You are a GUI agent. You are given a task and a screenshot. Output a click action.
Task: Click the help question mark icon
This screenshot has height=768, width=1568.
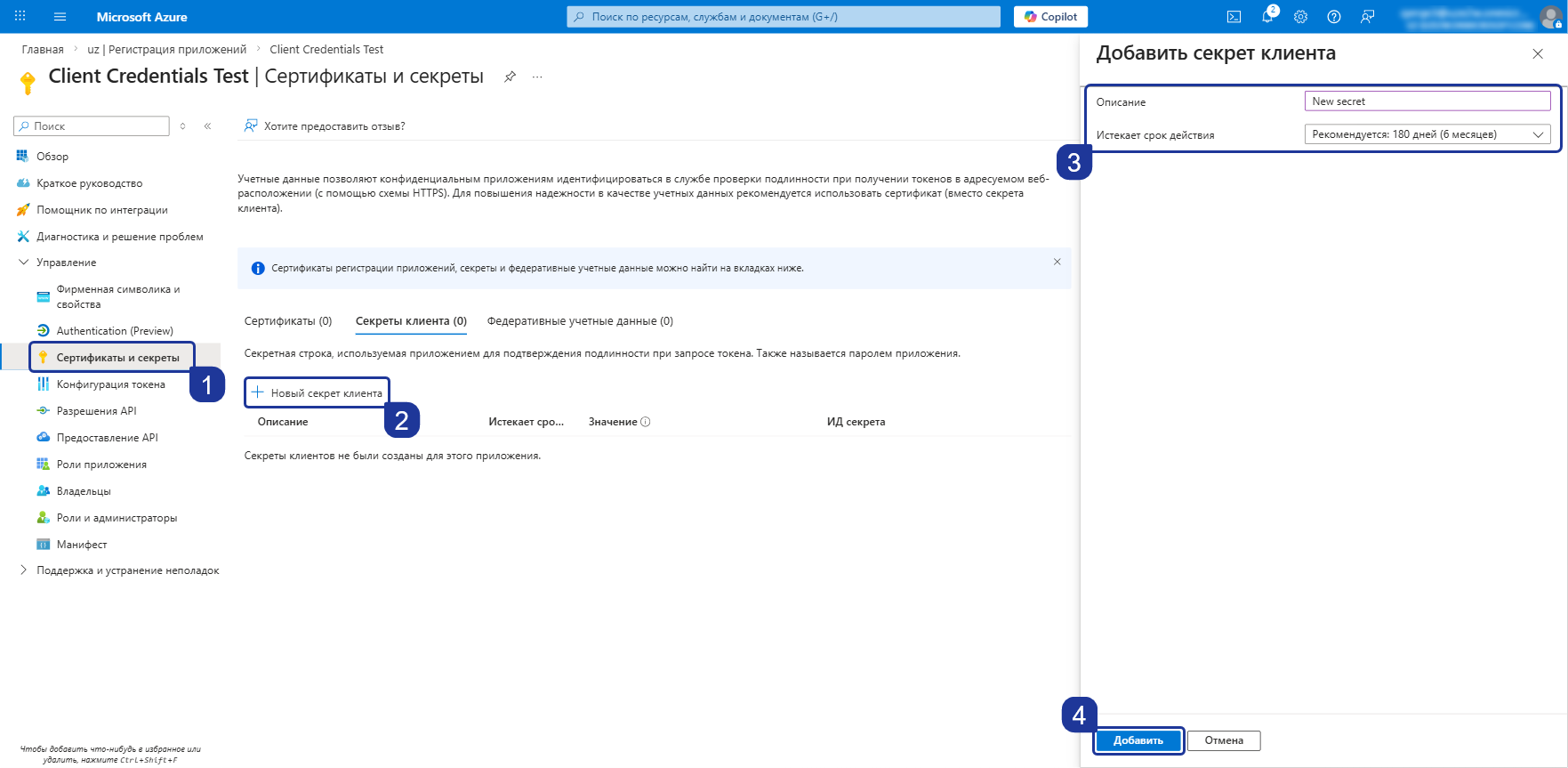pos(1334,17)
